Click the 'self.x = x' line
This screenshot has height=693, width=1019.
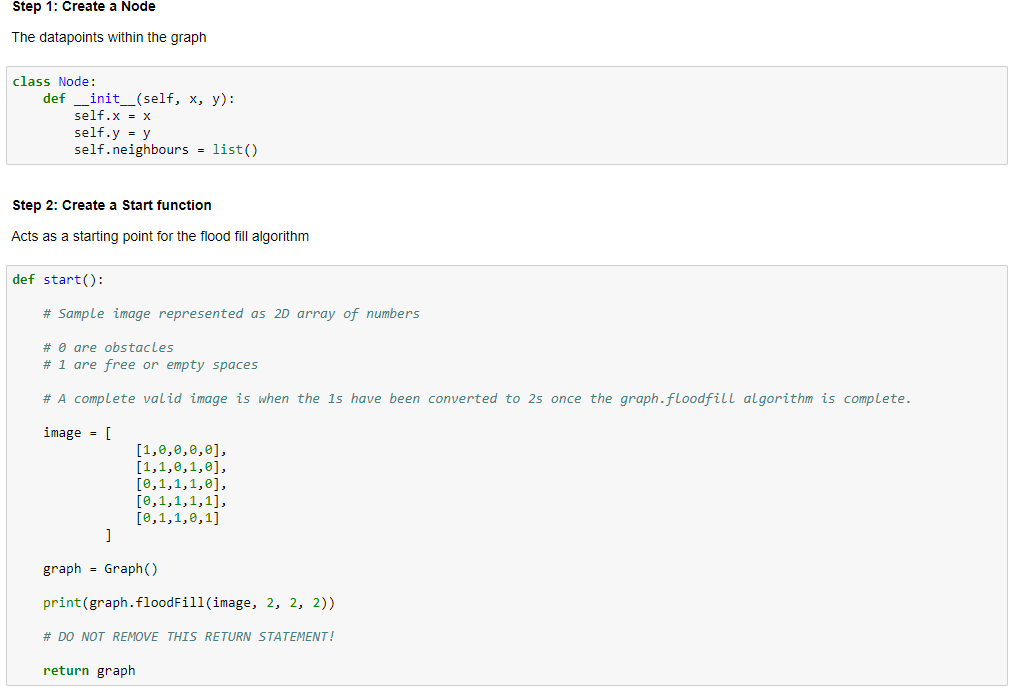point(112,116)
